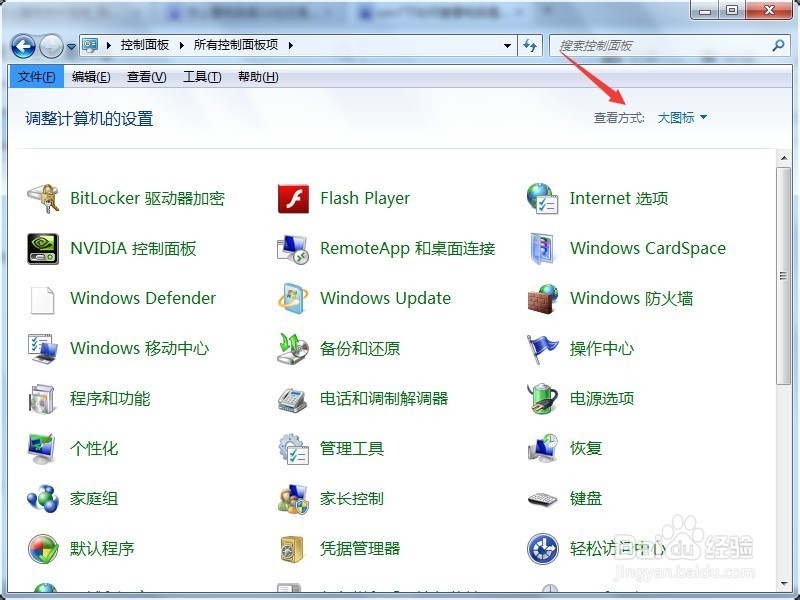The image size is (800, 600).
Task: Open the 查看方式 大图标 dropdown
Action: click(683, 118)
